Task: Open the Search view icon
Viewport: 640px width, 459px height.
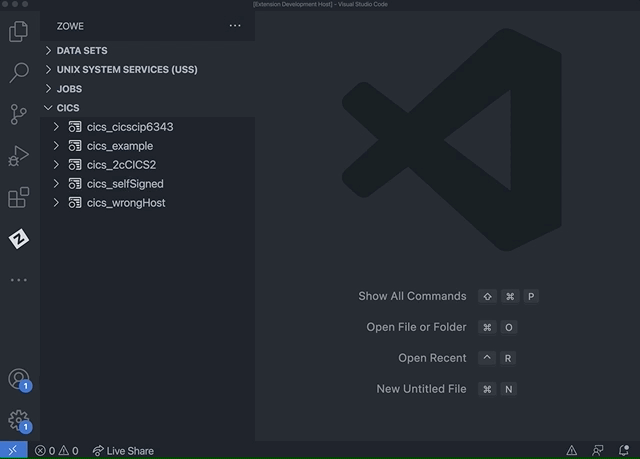Action: 18,73
